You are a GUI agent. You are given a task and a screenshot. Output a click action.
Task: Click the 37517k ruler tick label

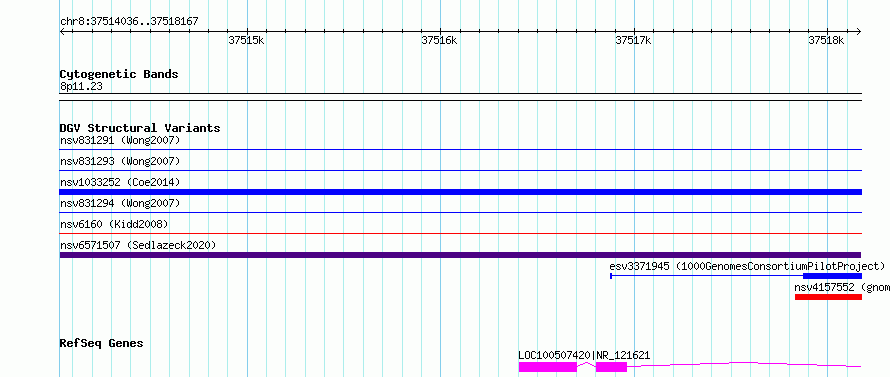coord(633,40)
